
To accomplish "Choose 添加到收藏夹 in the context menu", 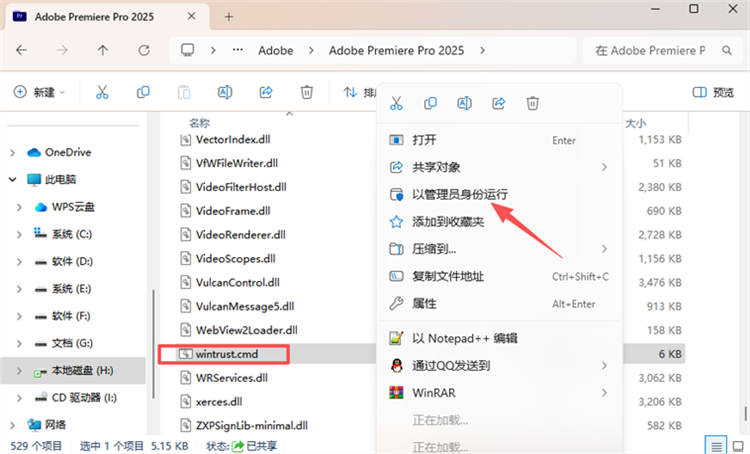I will click(x=499, y=221).
